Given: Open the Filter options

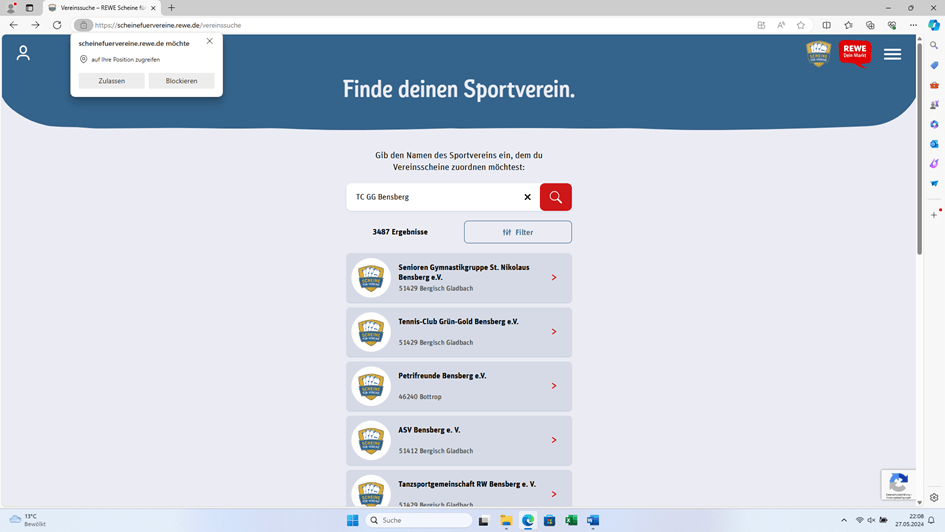Looking at the screenshot, I should pos(517,232).
